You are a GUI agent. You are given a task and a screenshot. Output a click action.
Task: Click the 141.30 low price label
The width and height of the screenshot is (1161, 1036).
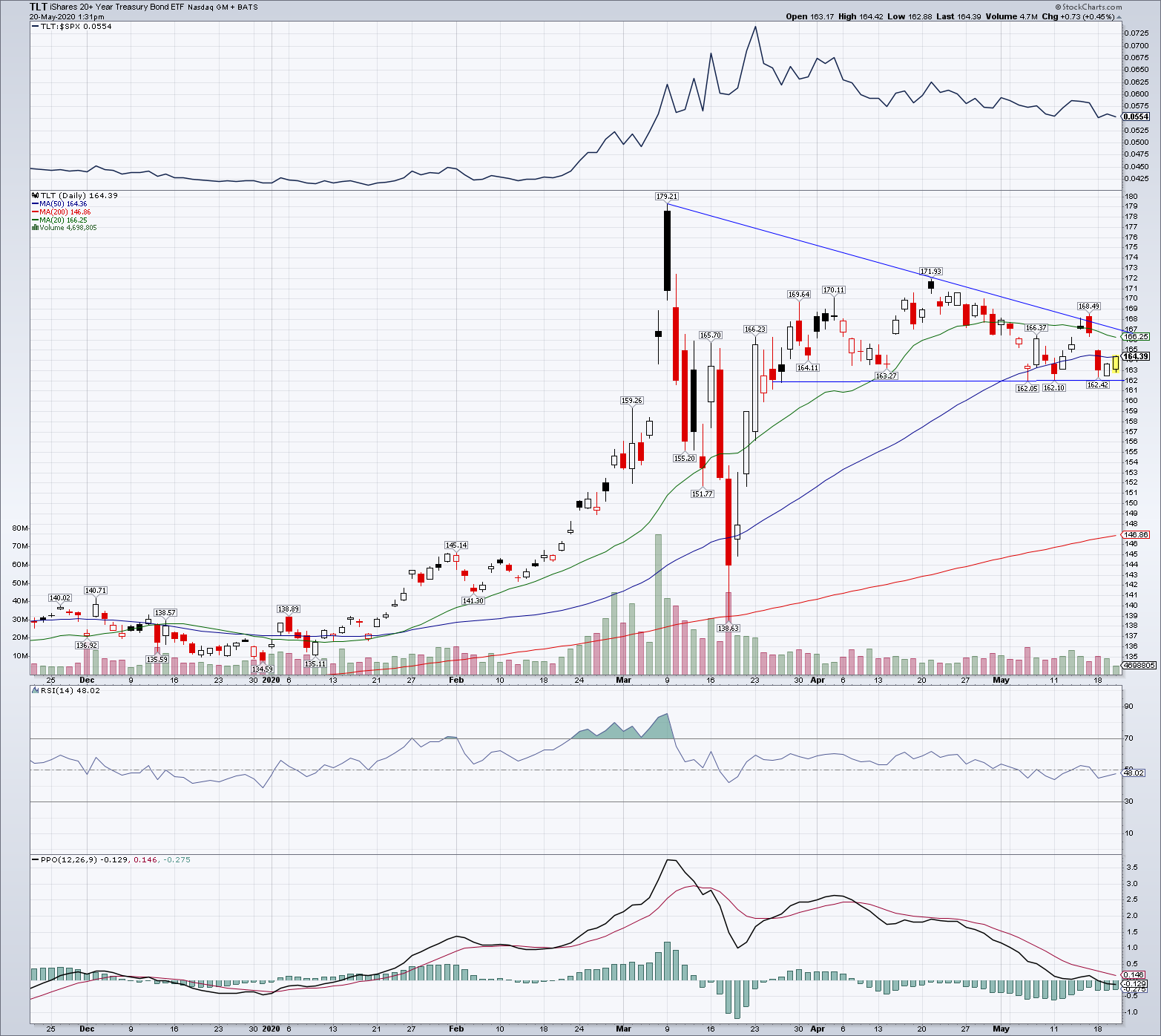(x=473, y=601)
